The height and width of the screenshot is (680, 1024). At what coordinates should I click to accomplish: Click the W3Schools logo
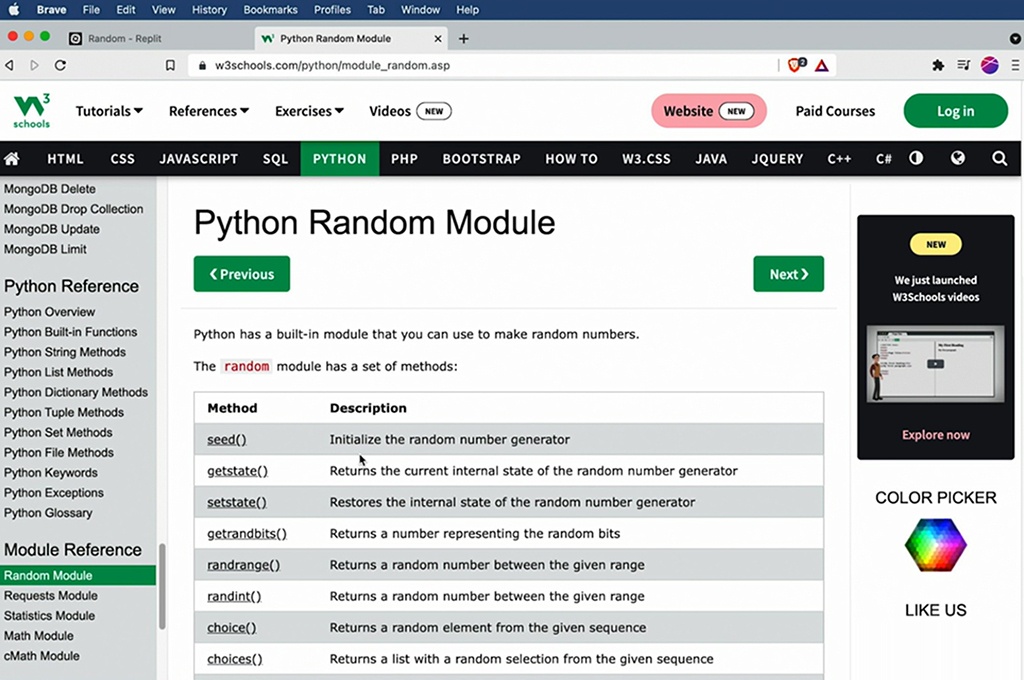(x=31, y=111)
